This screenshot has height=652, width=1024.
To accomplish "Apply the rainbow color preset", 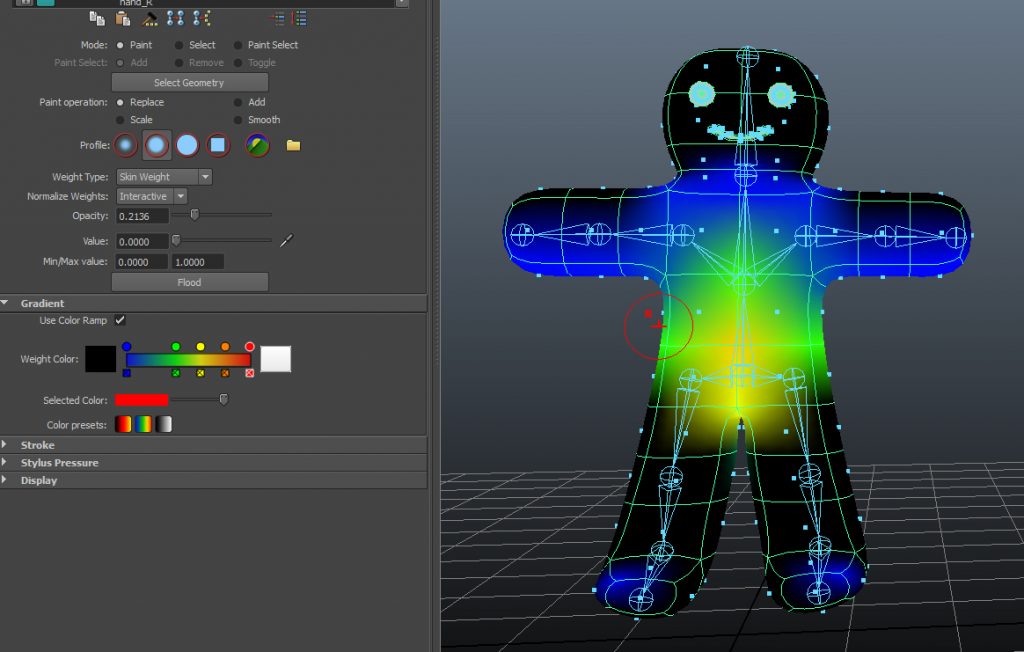I will tap(144, 425).
